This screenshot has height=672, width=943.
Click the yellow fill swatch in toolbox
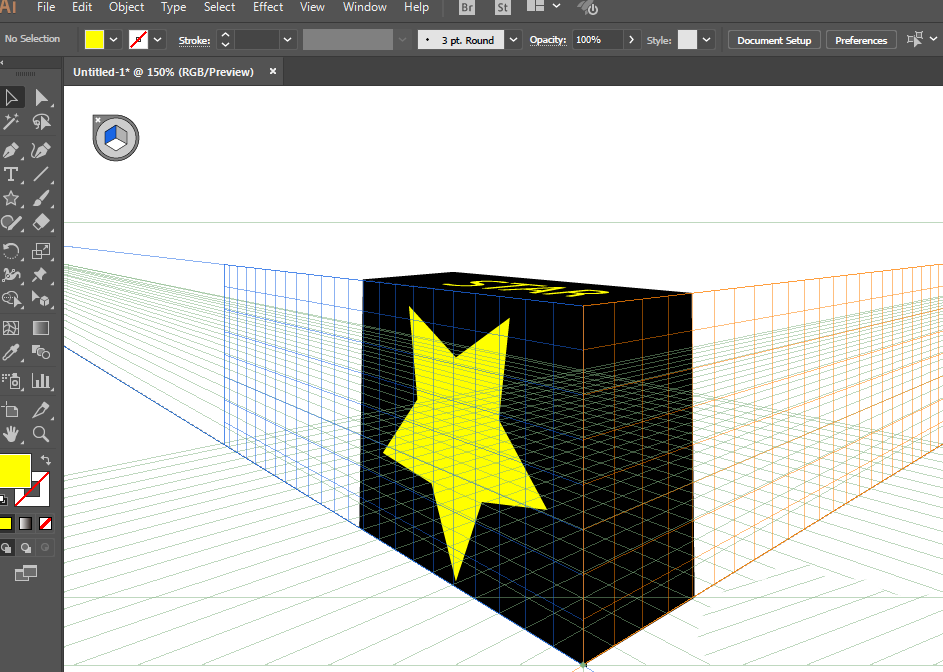tap(14, 469)
